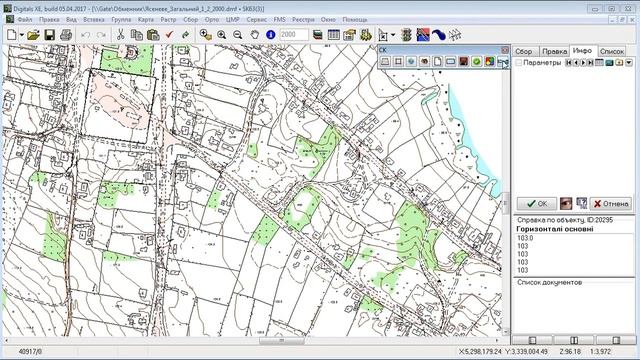The image size is (640, 360).
Task: Open the dropdown arrow at Info panel right
Action: (x=629, y=63)
